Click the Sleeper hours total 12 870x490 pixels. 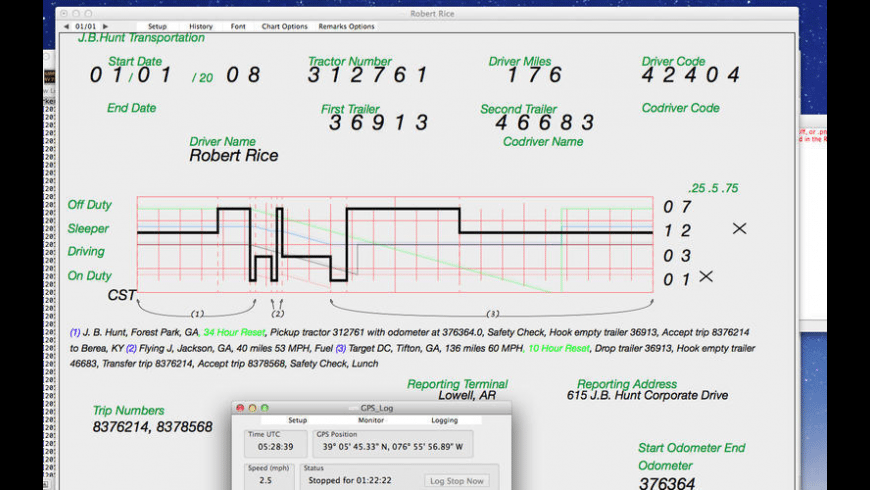pyautogui.click(x=677, y=231)
